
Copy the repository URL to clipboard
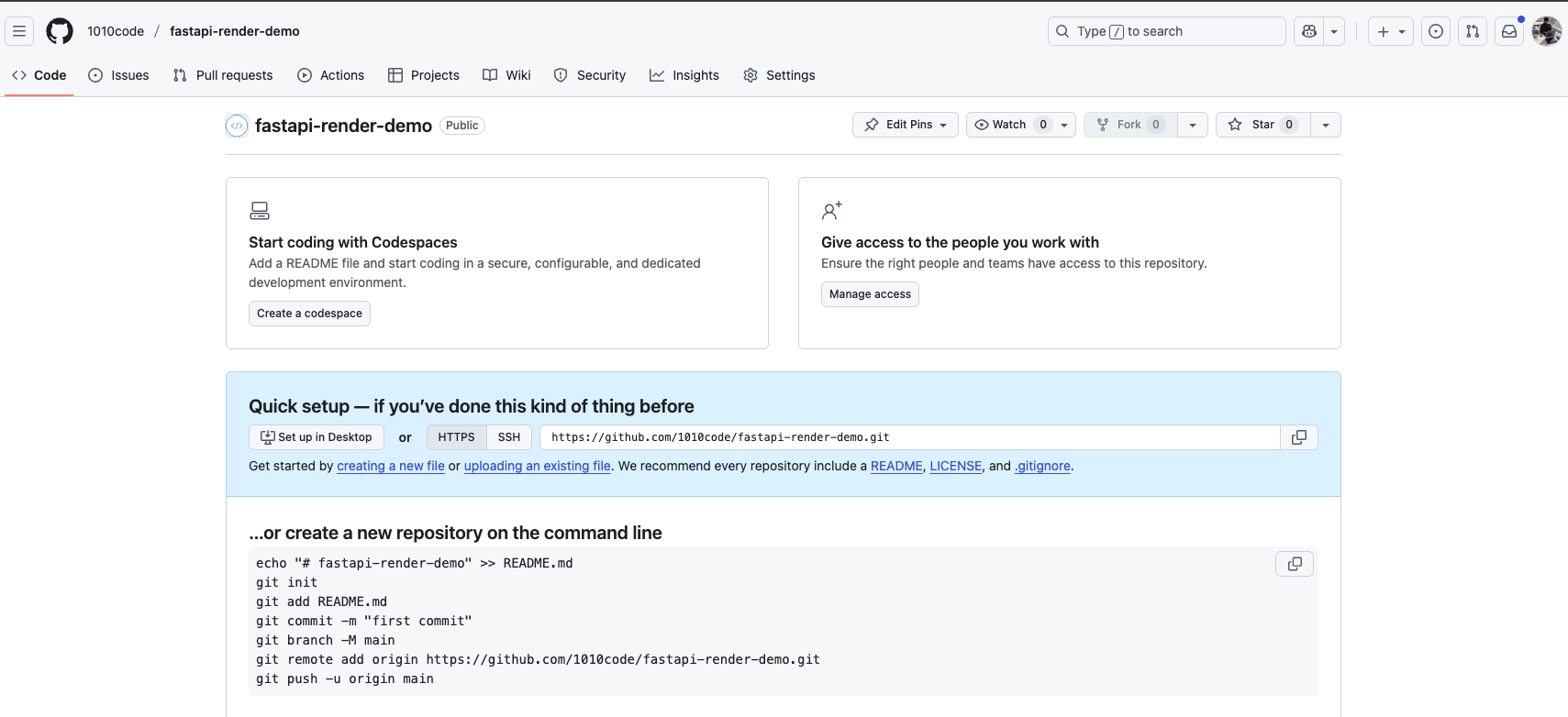[1299, 437]
